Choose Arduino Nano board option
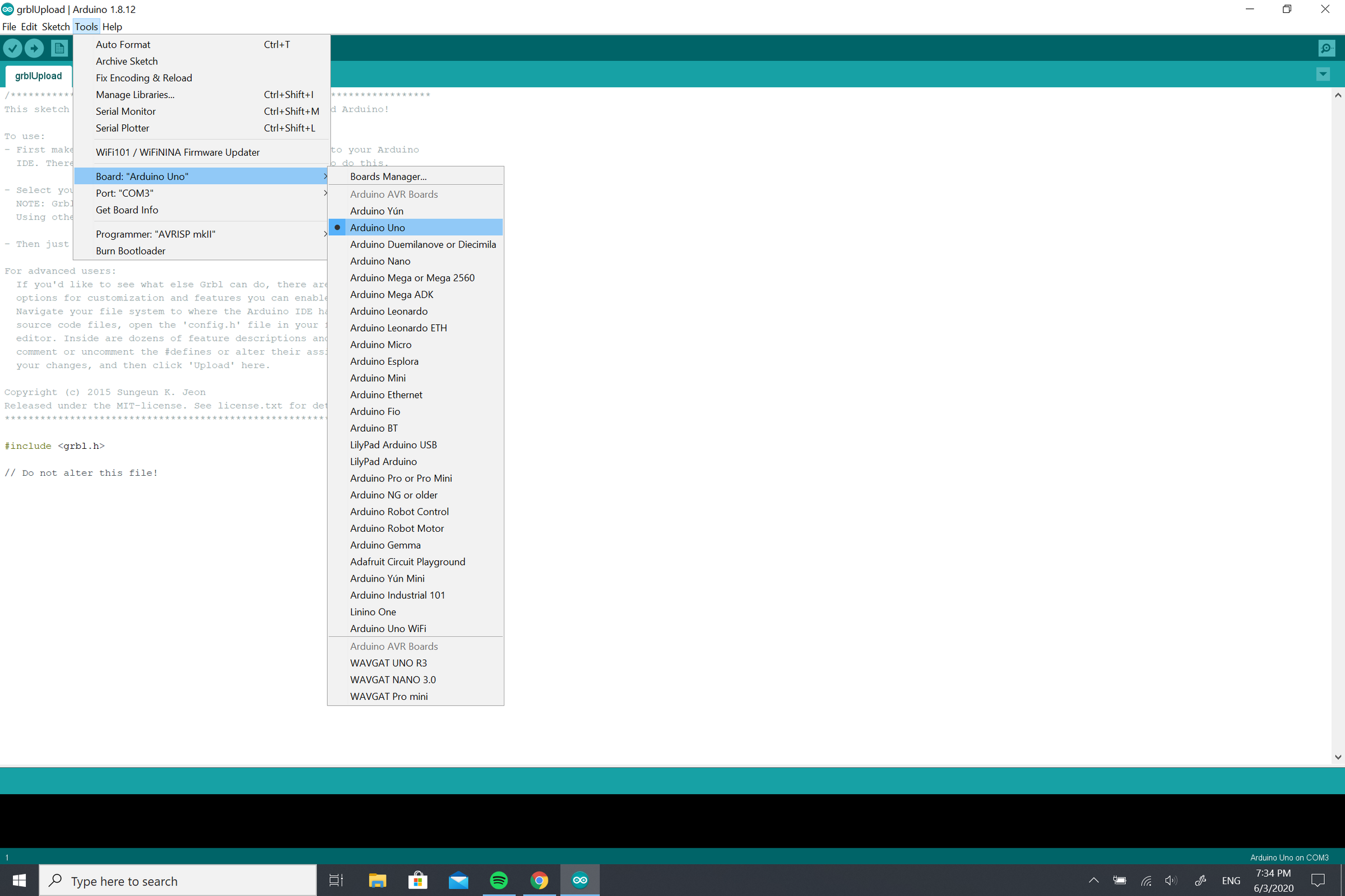The image size is (1345, 896). pos(380,261)
